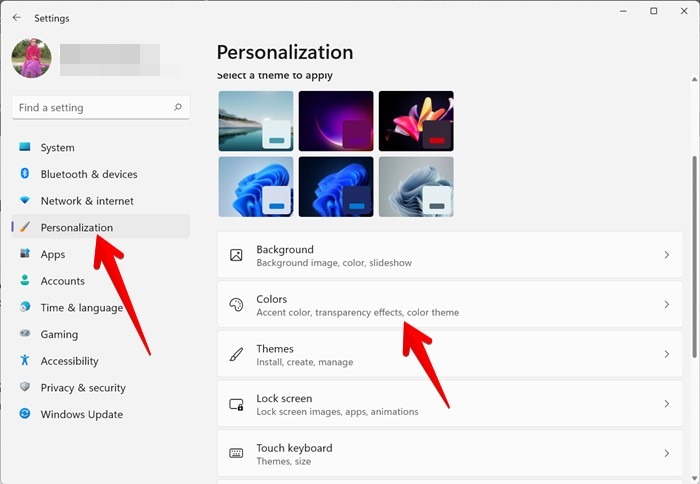Image resolution: width=700 pixels, height=484 pixels.
Task: Open the Accounts settings section
Action: click(62, 281)
